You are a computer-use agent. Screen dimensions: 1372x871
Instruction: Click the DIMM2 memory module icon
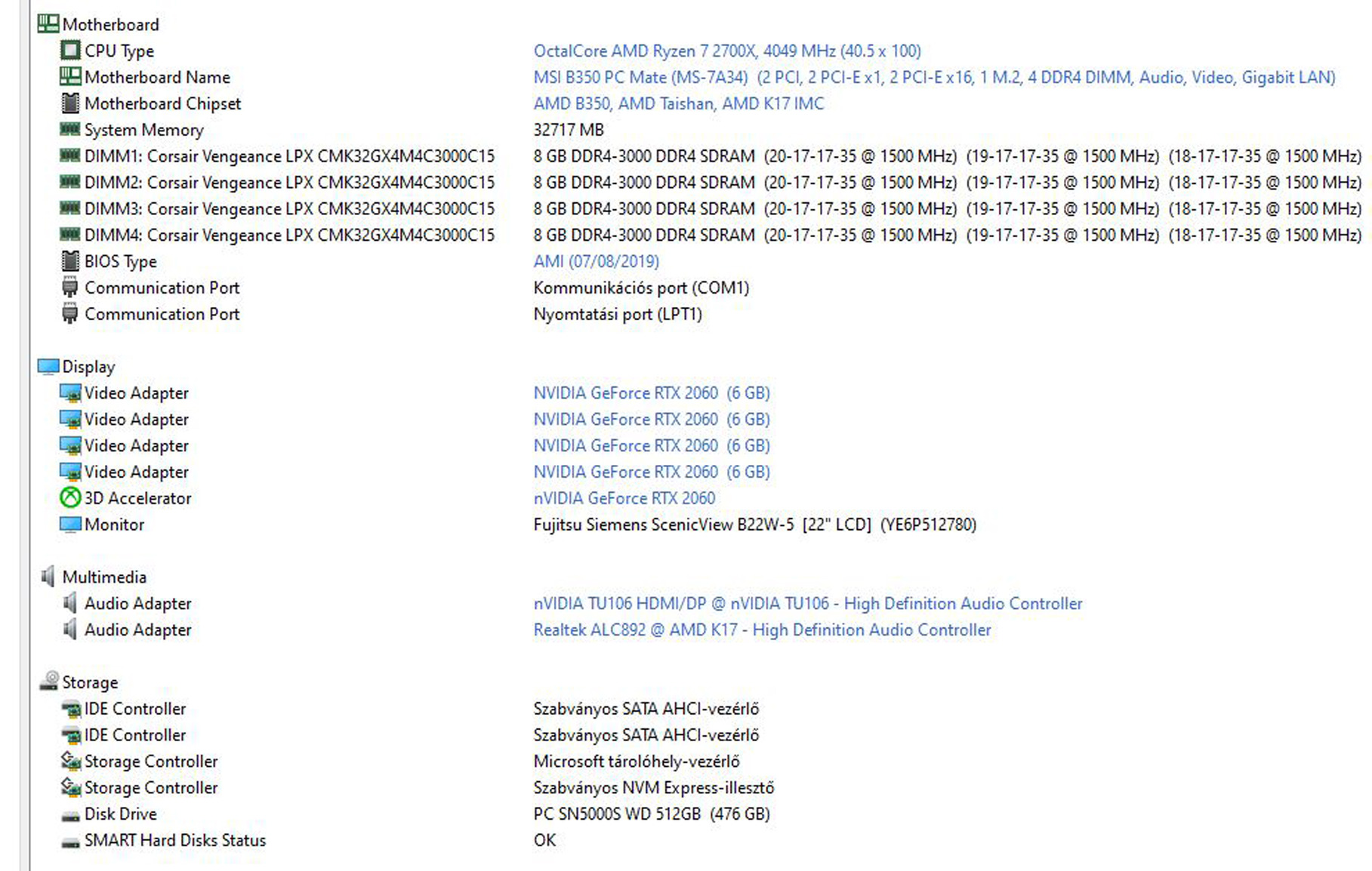pos(70,182)
